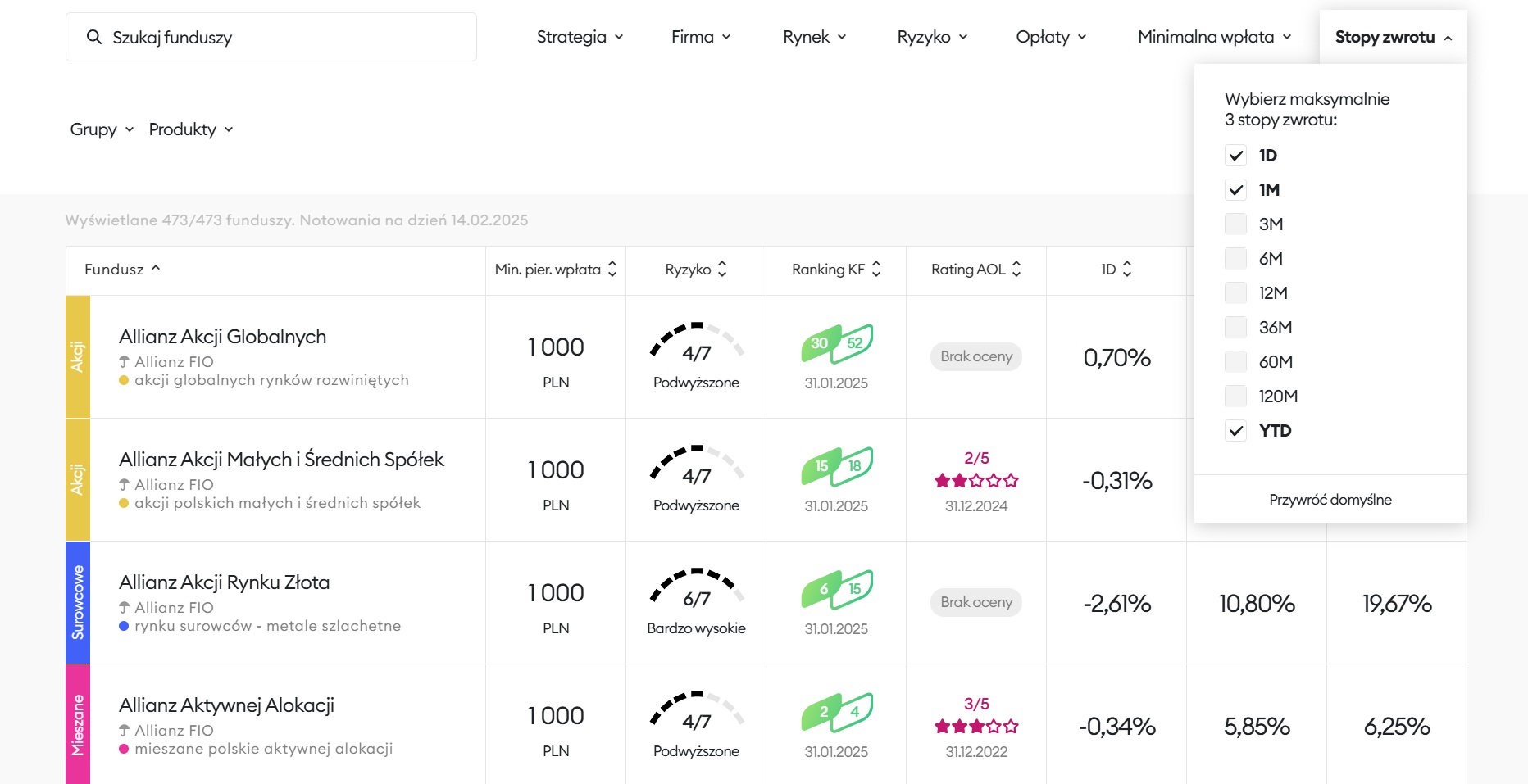The width and height of the screenshot is (1528, 784).
Task: Click star rating for Allianz Aktywnej Alokacji
Action: (975, 726)
